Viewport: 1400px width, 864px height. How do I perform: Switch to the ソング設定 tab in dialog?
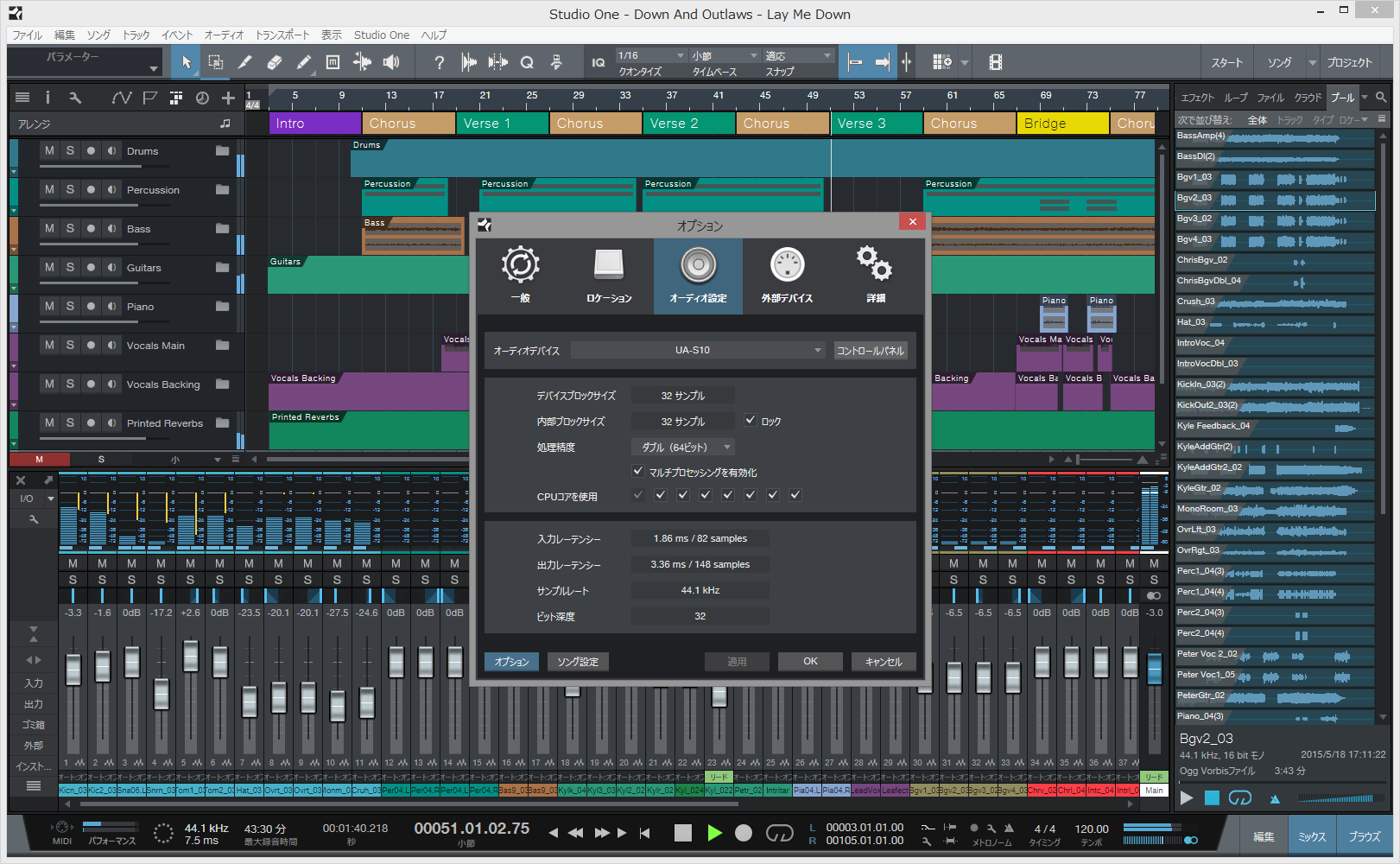pyautogui.click(x=578, y=661)
